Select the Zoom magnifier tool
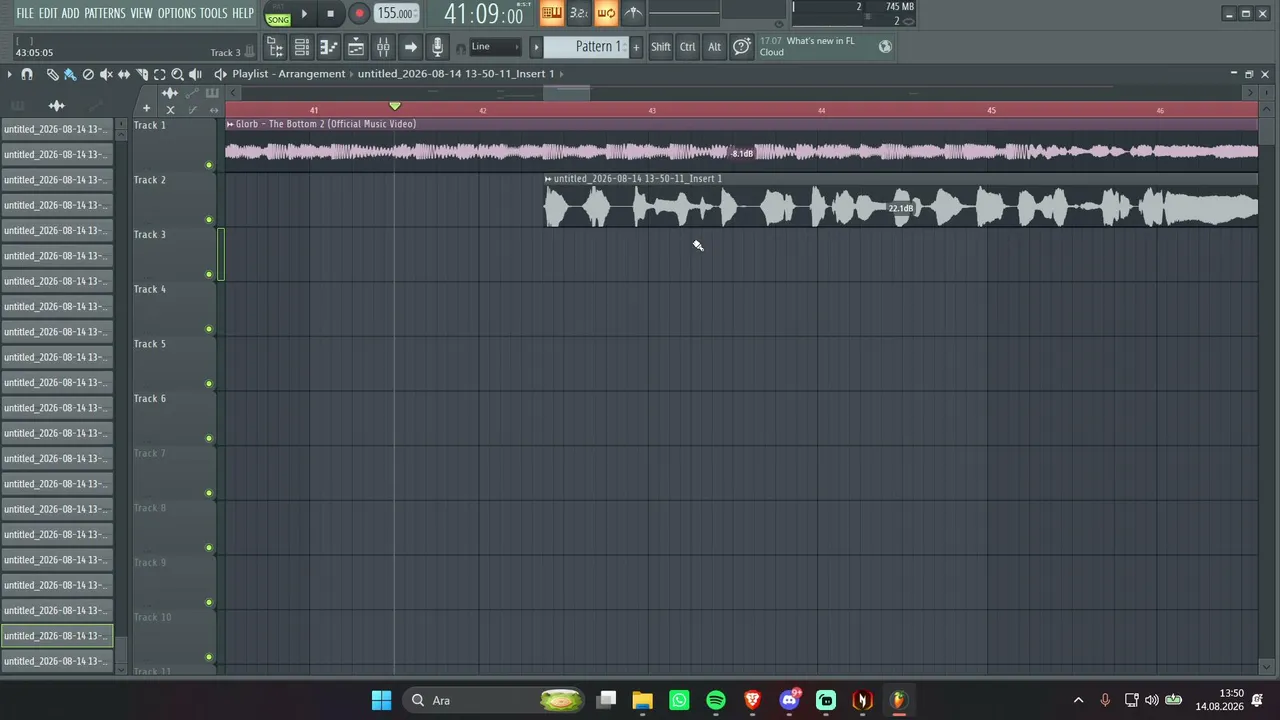Viewport: 1280px width, 720px height. (178, 74)
